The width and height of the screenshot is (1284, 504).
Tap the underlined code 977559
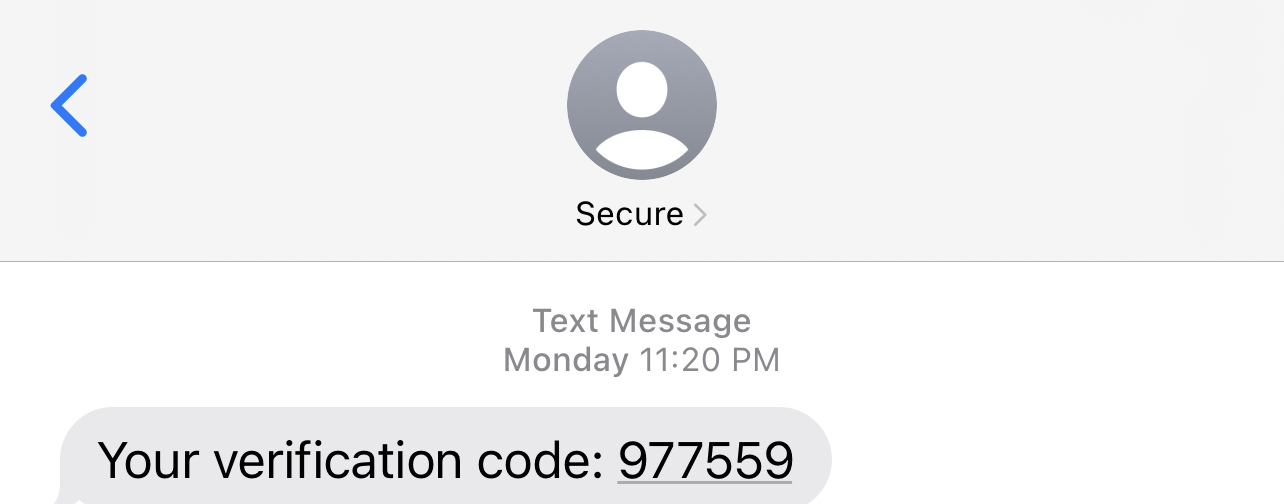[x=705, y=460]
